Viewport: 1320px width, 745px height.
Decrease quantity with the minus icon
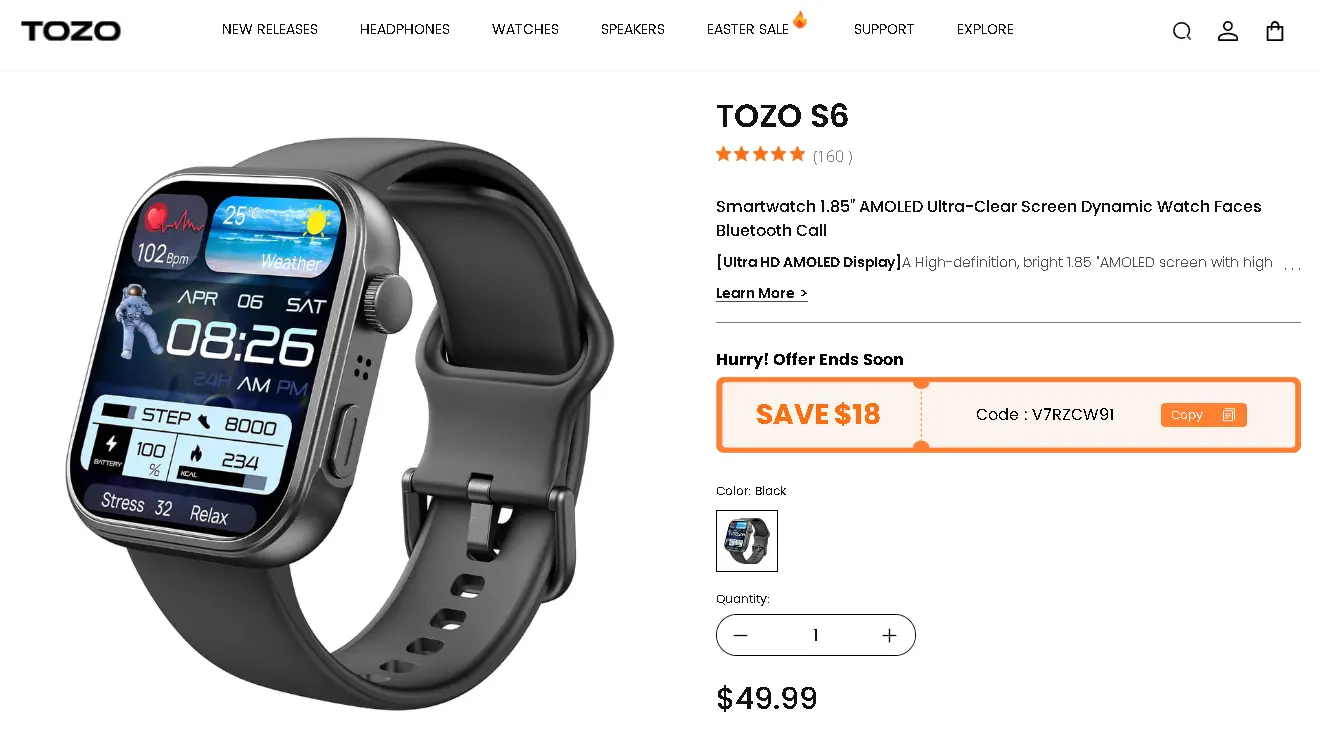click(740, 635)
